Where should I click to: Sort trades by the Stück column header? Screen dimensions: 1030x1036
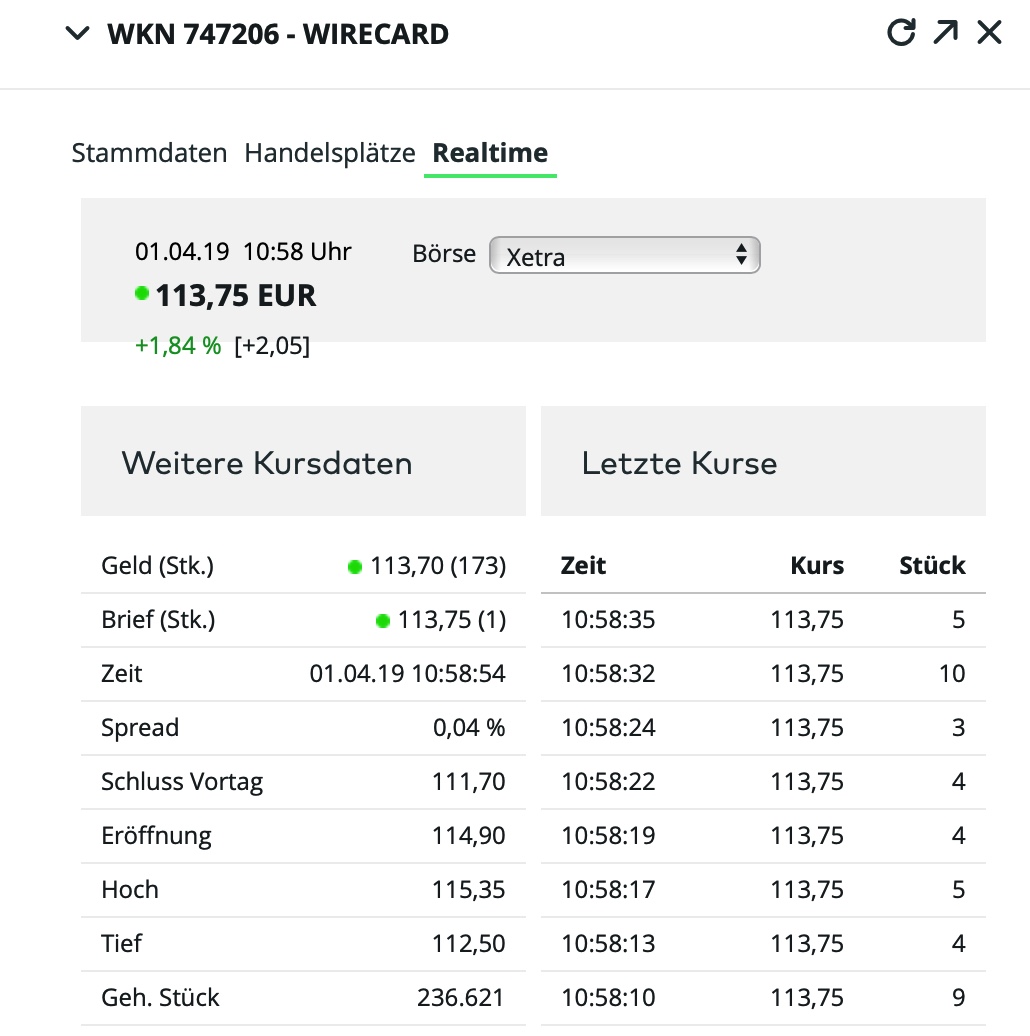[932, 565]
